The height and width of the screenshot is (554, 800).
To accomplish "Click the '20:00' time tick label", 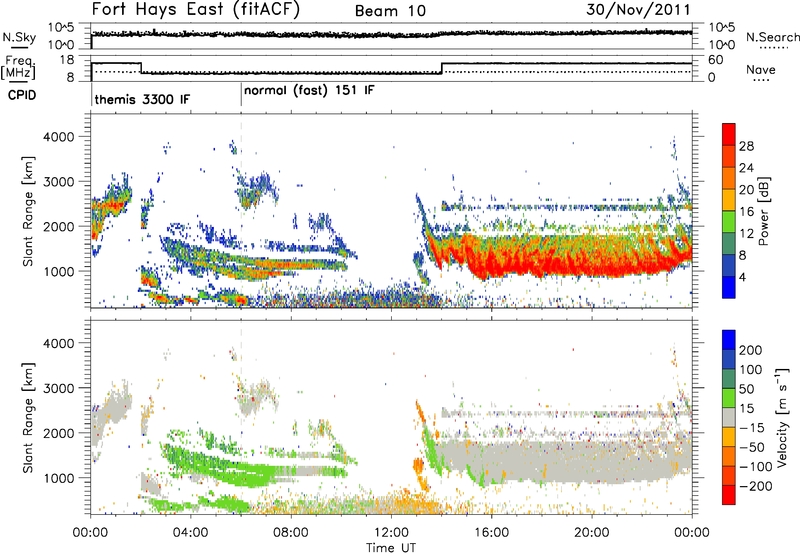I will click(x=591, y=533).
